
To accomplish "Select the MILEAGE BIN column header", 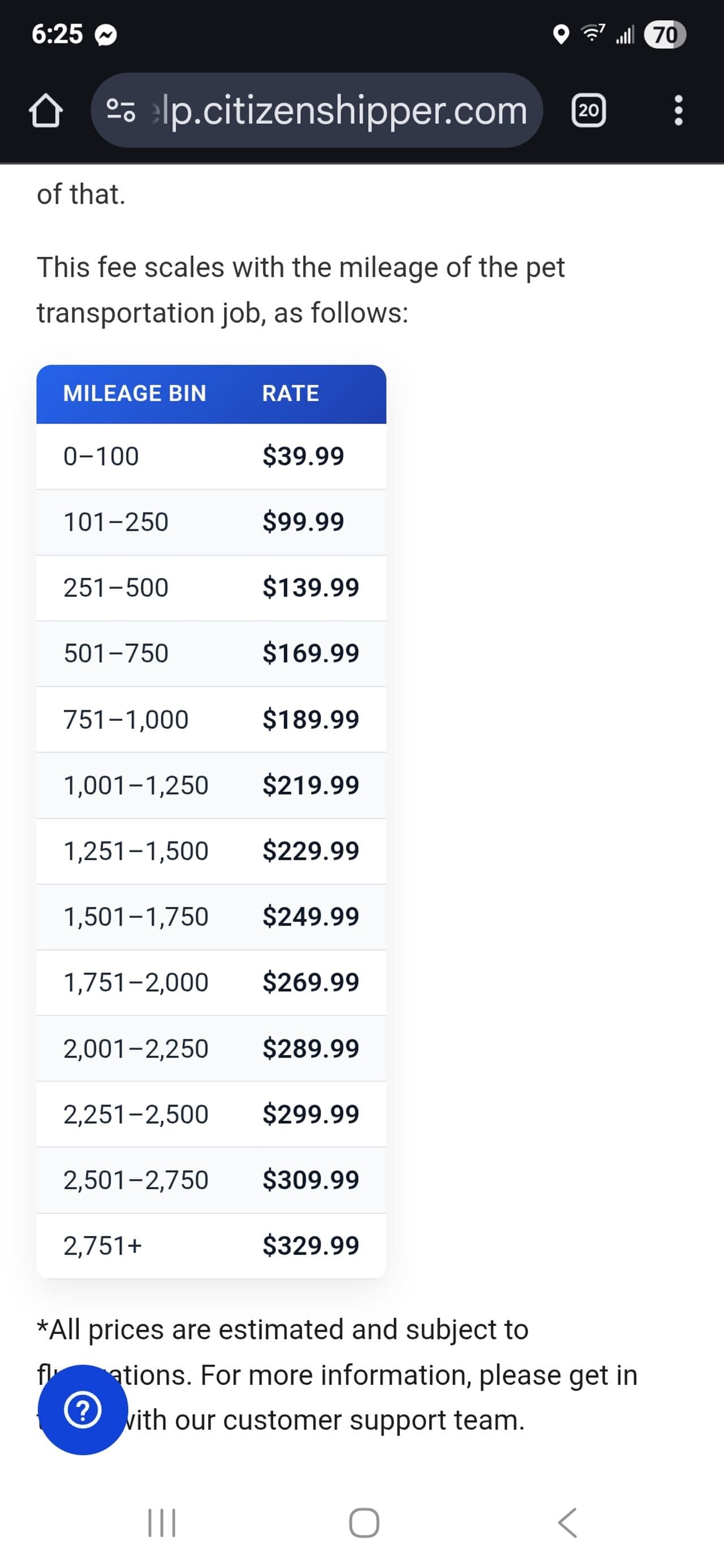I will (x=135, y=393).
